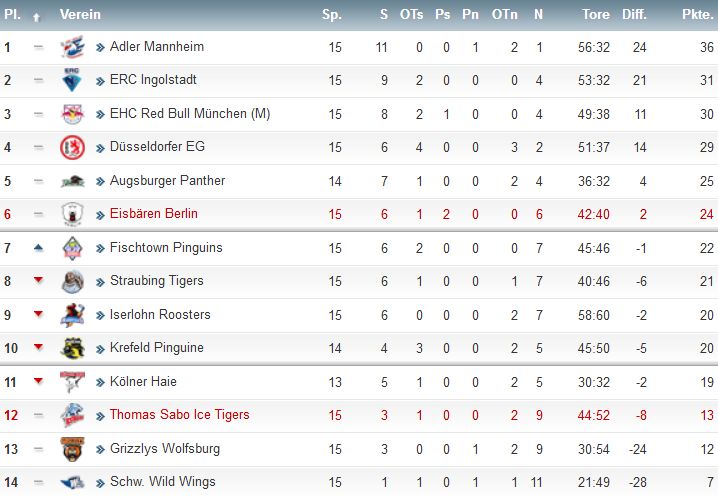This screenshot has height=496, width=718.
Task: Click the Eisbären Berlin polar bear logo
Action: pos(72,214)
